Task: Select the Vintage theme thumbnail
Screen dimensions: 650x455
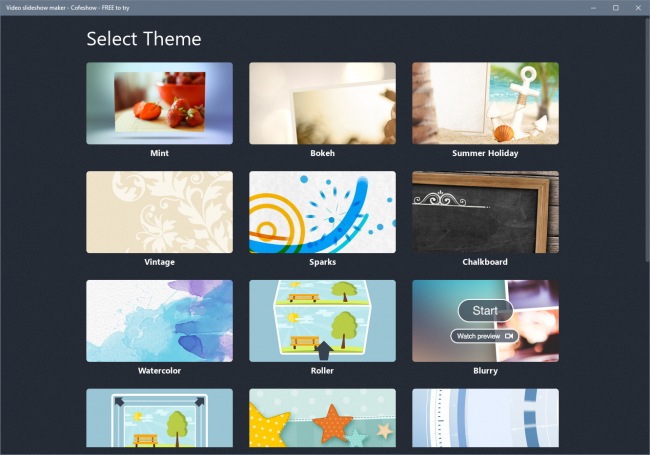Action: pos(160,212)
